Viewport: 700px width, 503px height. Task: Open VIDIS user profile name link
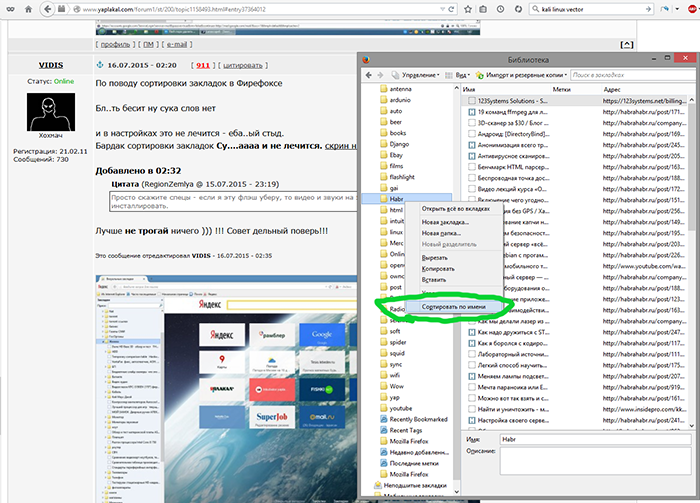click(50, 65)
